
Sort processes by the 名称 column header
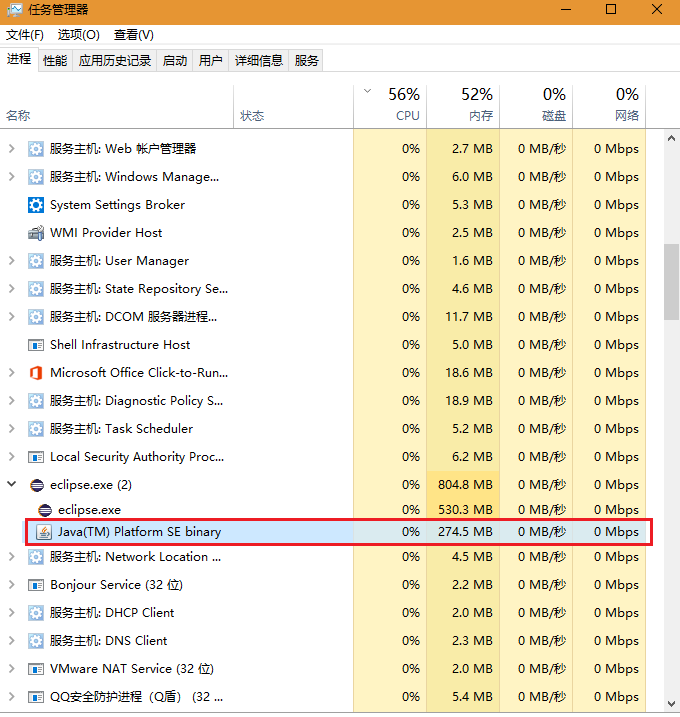tap(117, 106)
